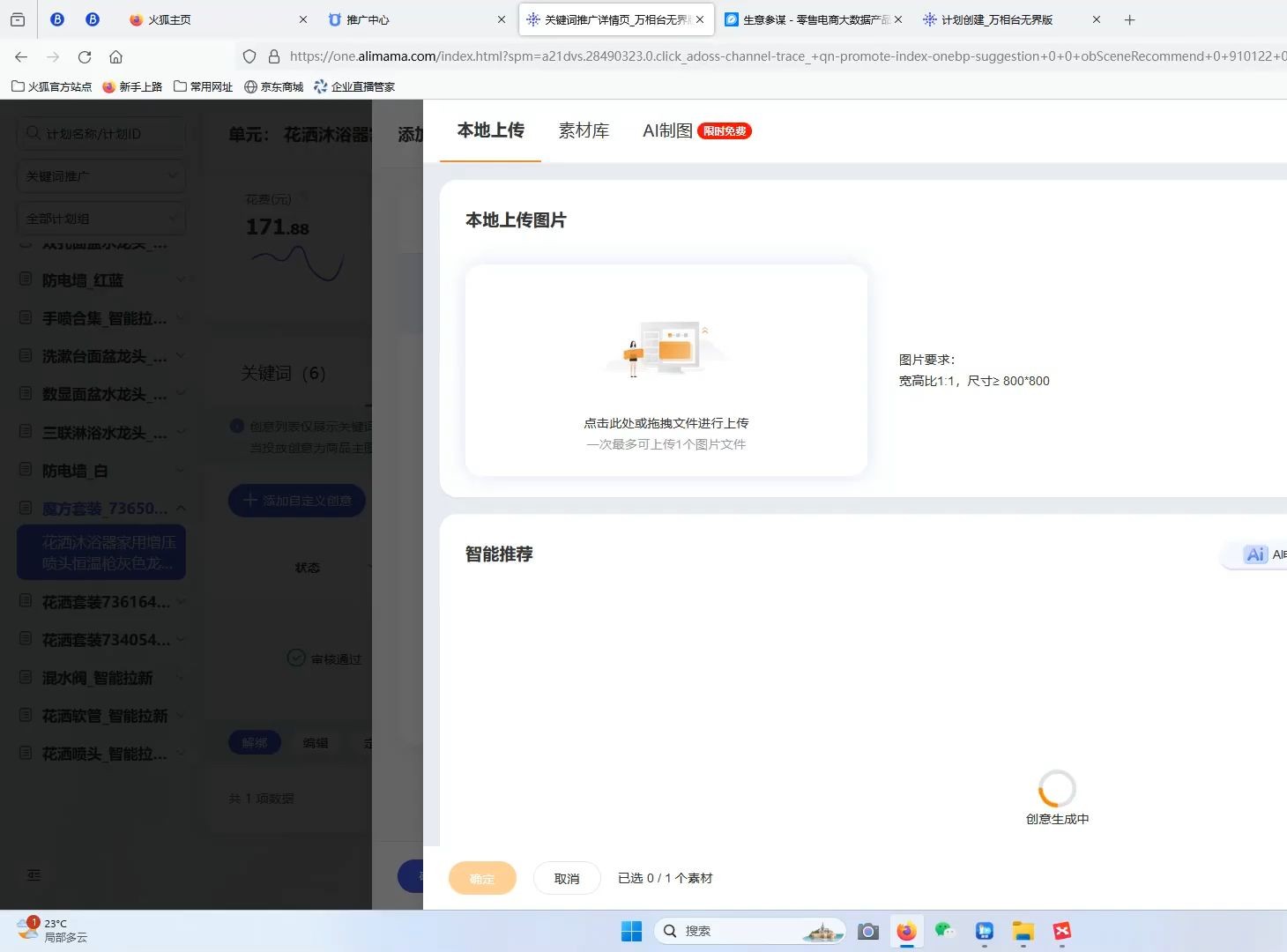Select the 本地上传 tab
1287x952 pixels.
click(x=491, y=130)
